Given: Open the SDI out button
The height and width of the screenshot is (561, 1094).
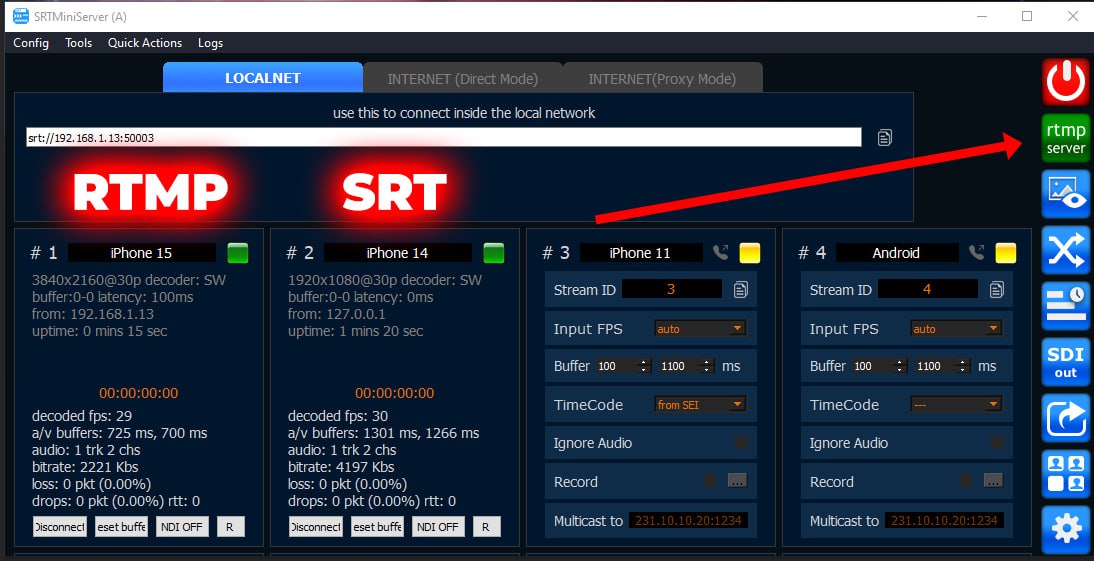Looking at the screenshot, I should 1065,361.
